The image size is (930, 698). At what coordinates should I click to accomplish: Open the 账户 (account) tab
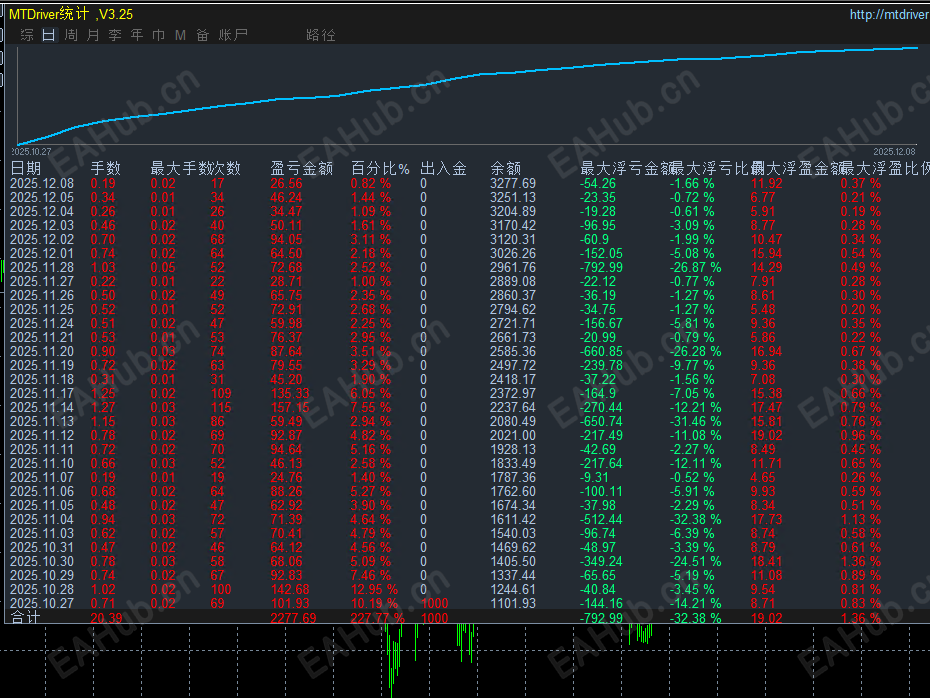(x=233, y=35)
